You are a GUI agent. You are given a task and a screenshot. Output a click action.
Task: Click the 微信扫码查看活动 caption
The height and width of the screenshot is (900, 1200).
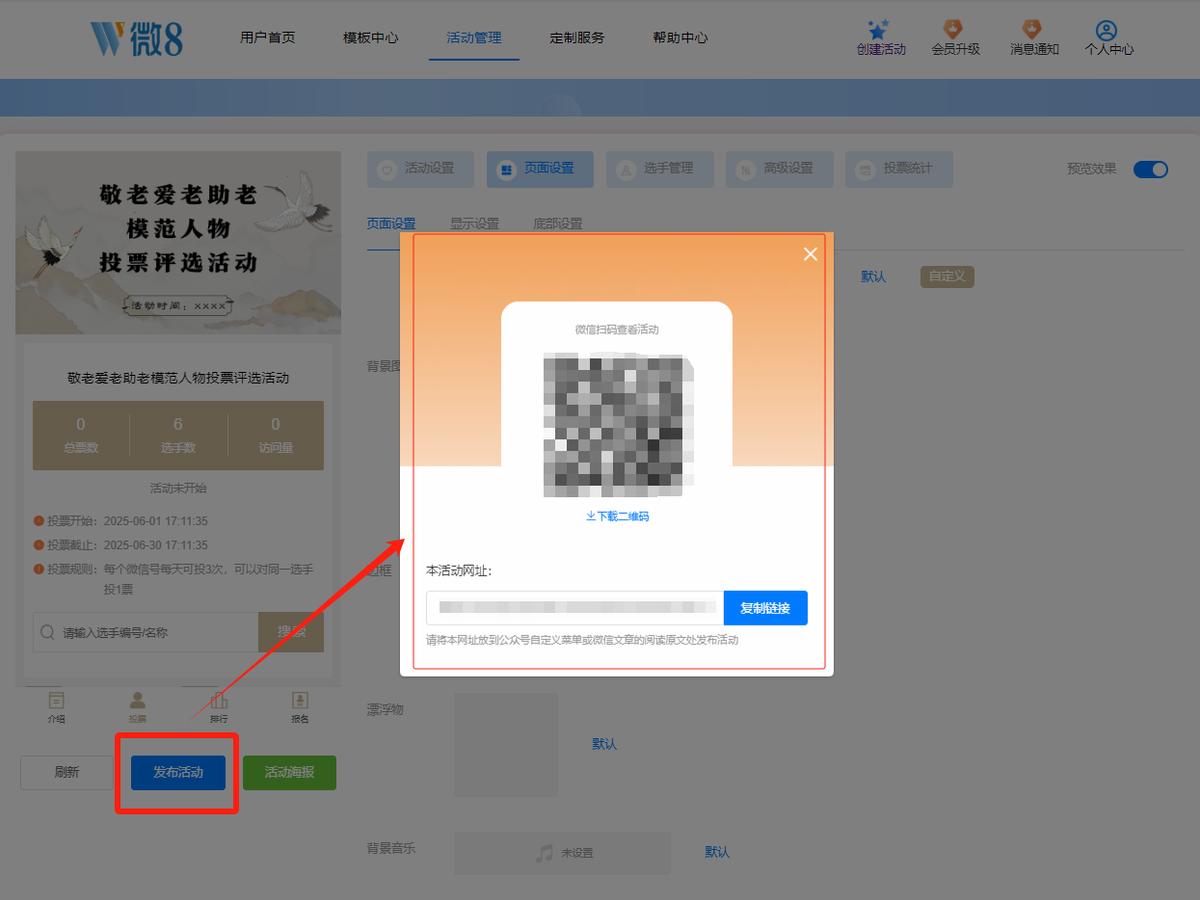617,329
